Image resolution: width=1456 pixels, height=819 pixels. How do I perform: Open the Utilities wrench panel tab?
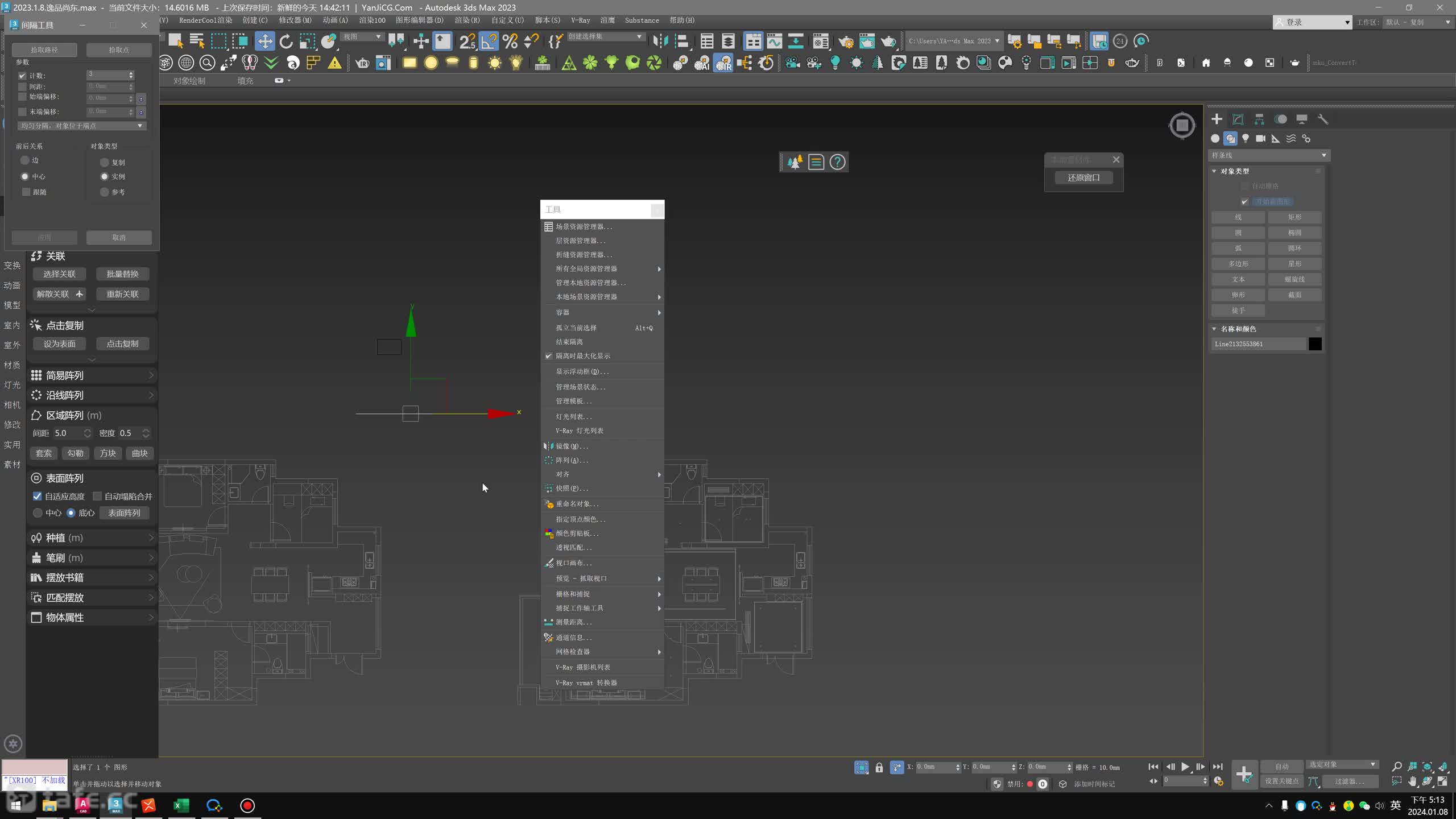pyautogui.click(x=1323, y=119)
